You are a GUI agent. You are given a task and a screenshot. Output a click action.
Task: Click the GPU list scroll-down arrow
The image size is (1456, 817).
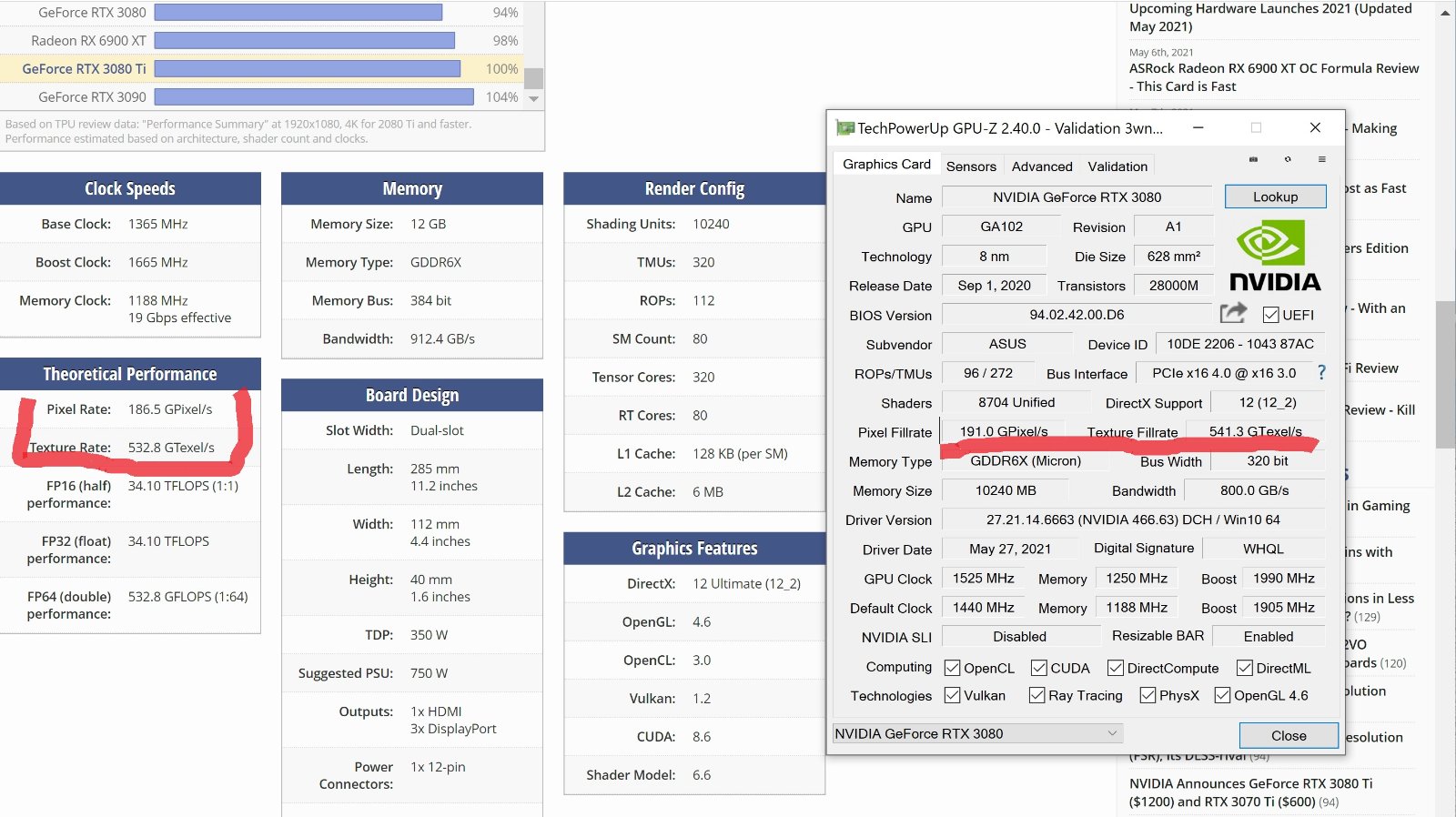(x=534, y=98)
